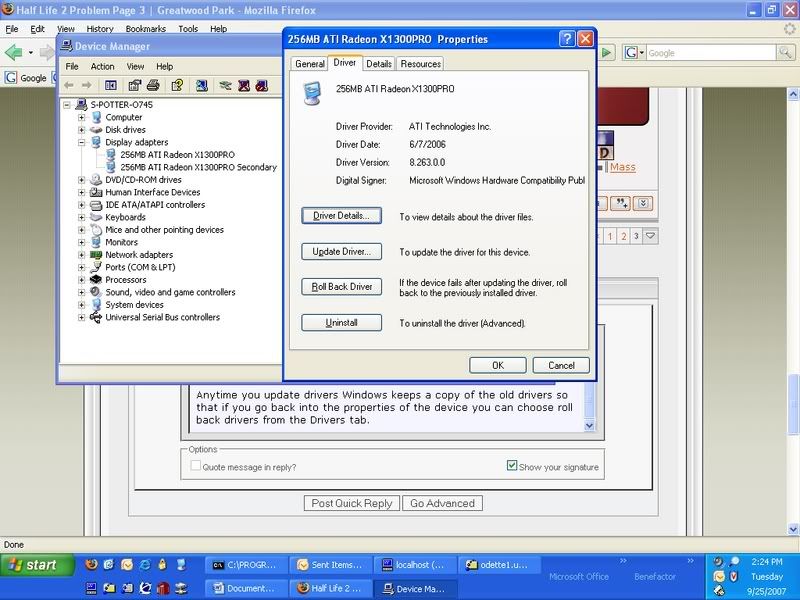This screenshot has height=600, width=800.
Task: Click the Roll Back Driver button
Action: click(341, 287)
